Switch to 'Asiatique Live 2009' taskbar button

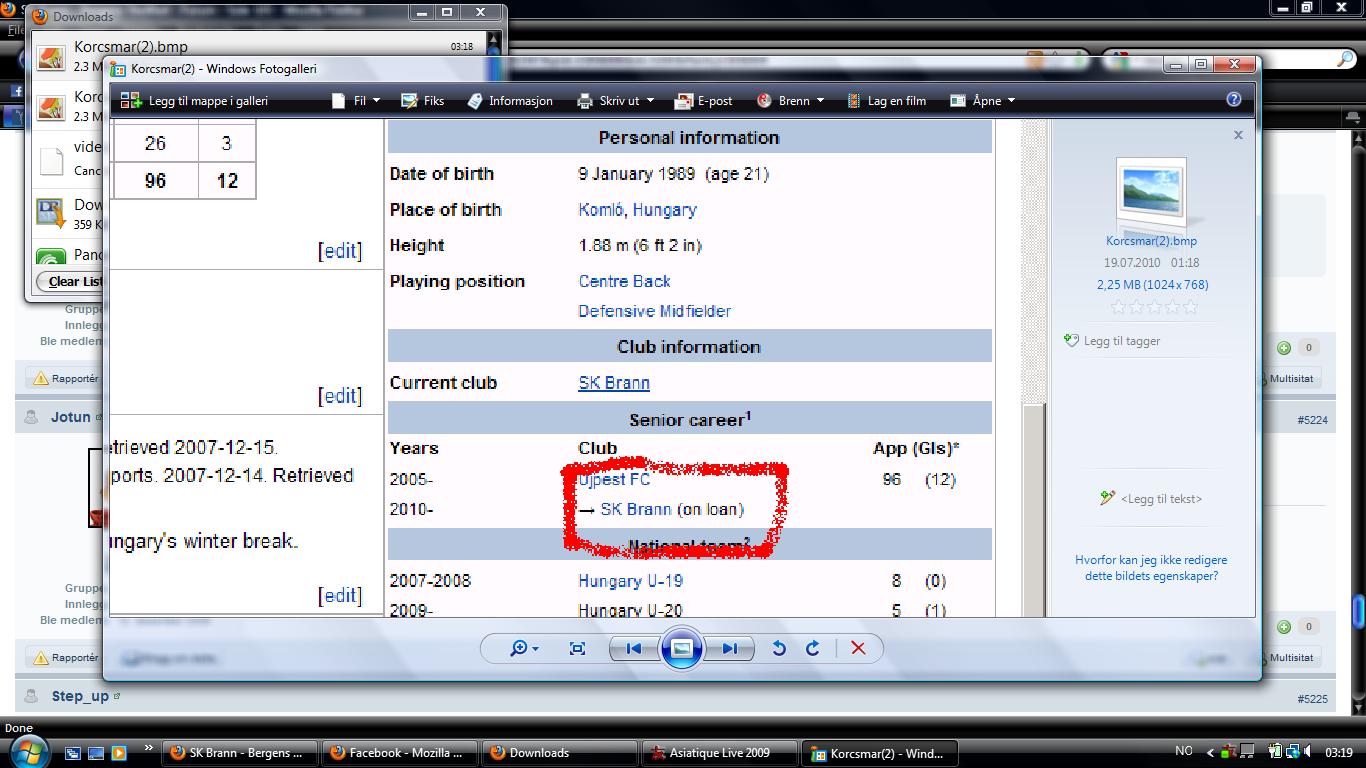[x=719, y=753]
